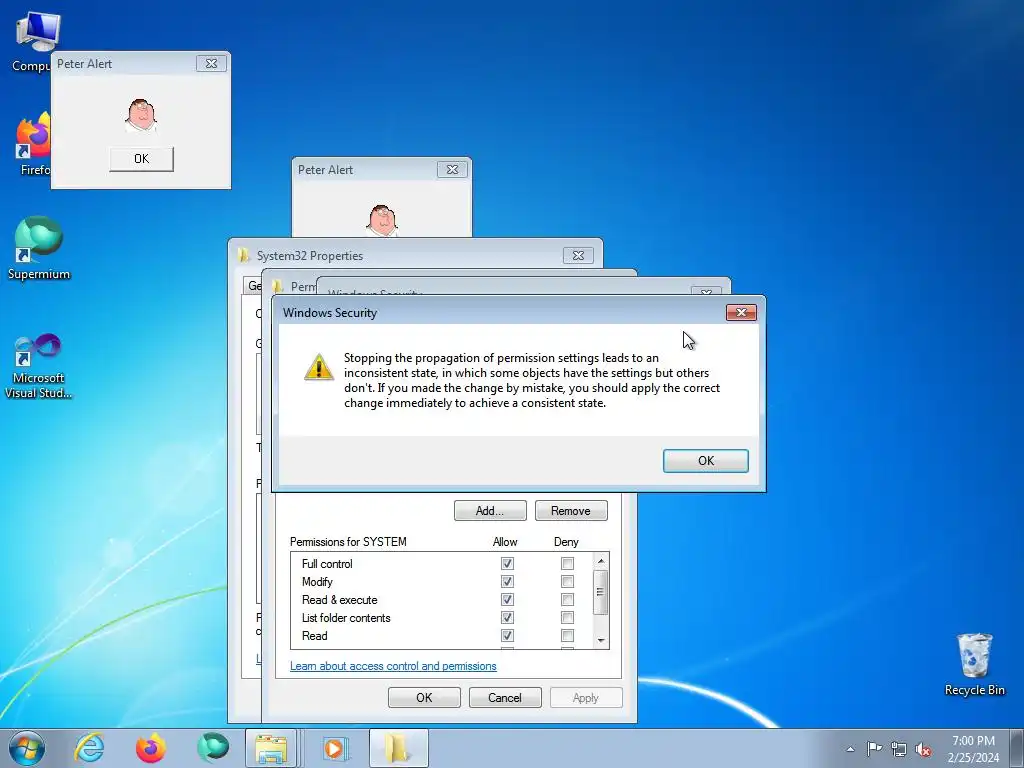
Task: Open the Microsoft Visual Studio desktop shortcut
Action: tap(39, 366)
